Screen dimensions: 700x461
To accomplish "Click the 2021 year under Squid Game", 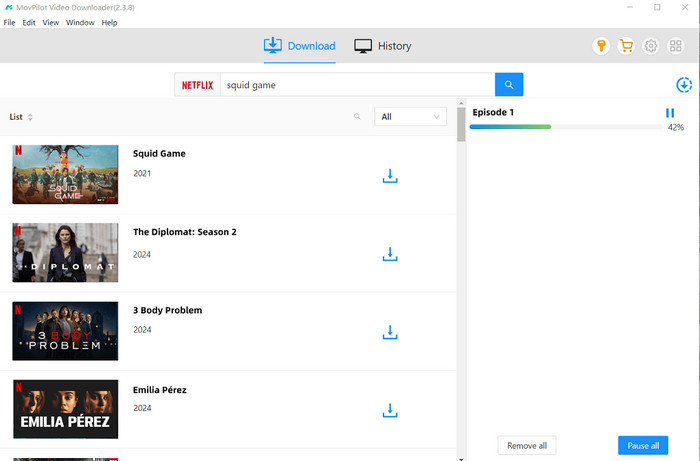I will pos(142,174).
